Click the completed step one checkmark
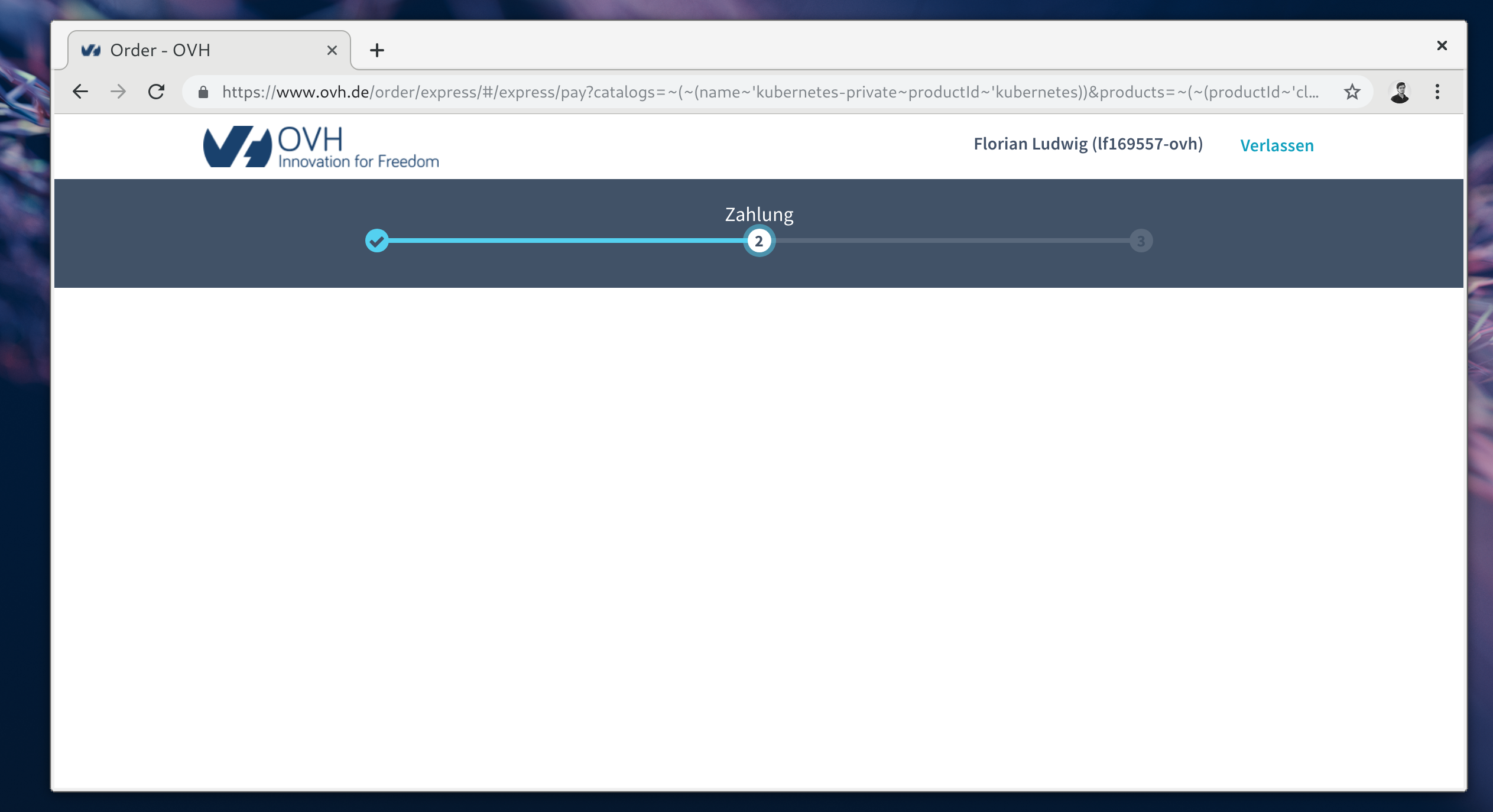This screenshot has width=1493, height=812. [377, 241]
